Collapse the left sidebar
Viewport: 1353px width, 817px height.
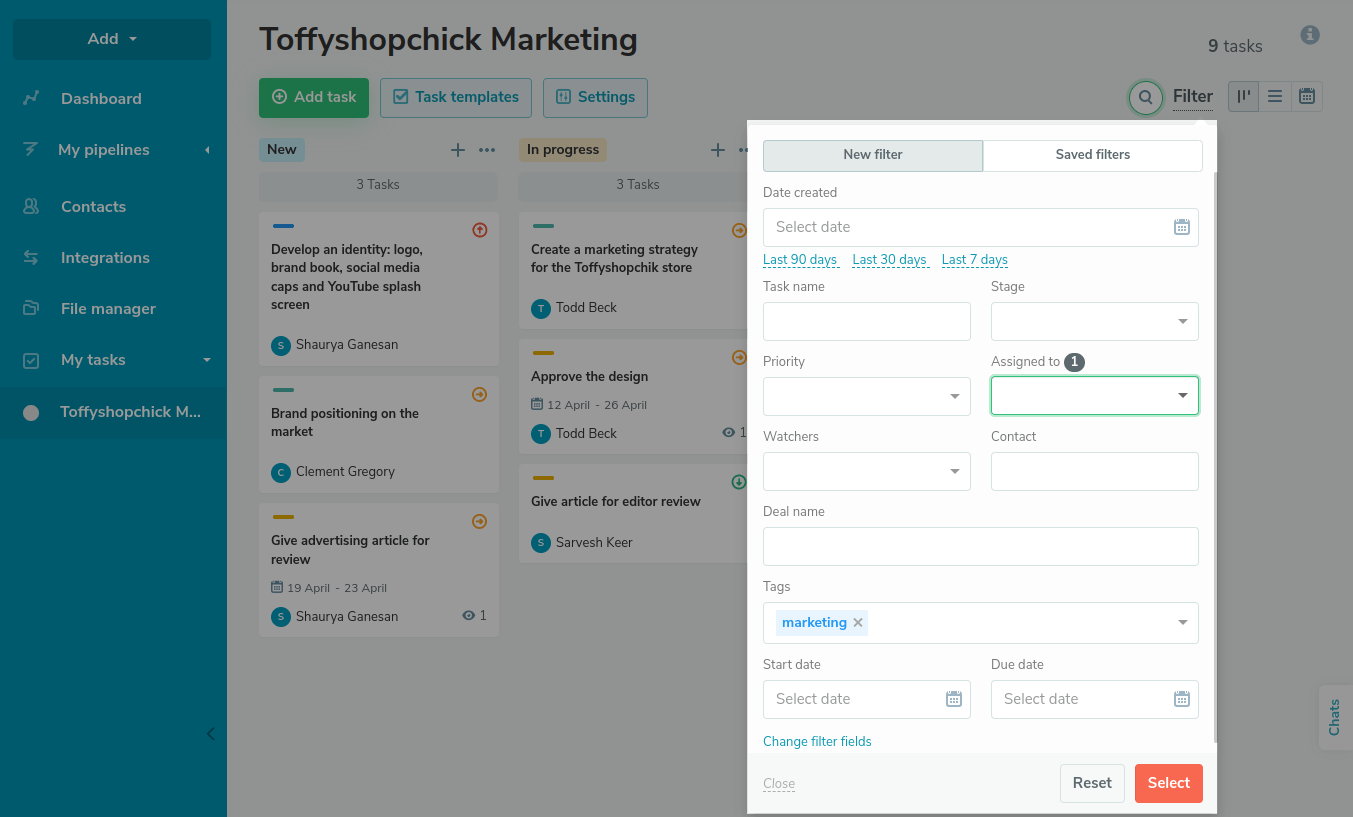tap(210, 734)
